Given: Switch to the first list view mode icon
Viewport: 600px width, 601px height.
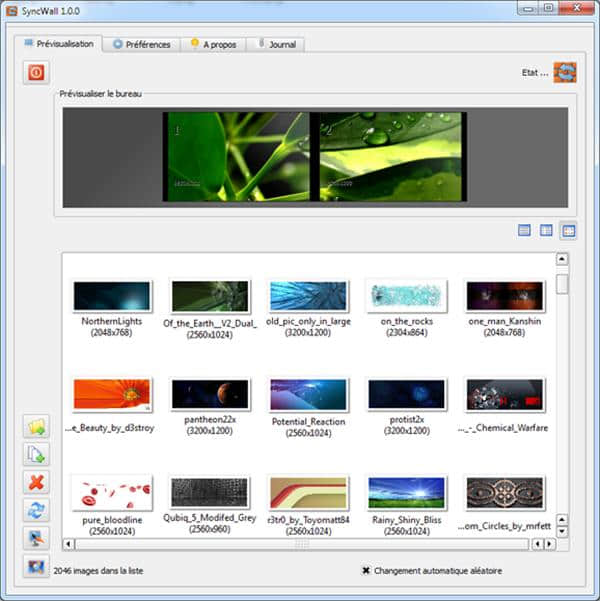Looking at the screenshot, I should (x=525, y=231).
